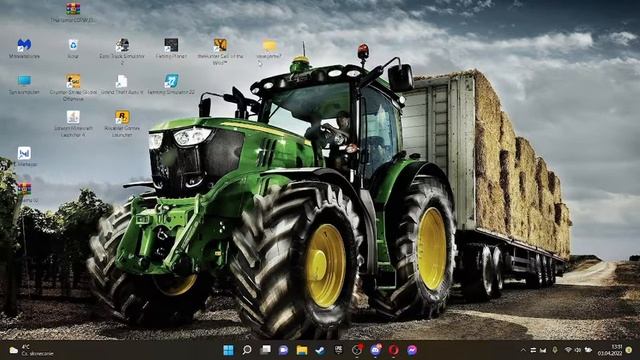Open the round taskbar icon with red badge

(357, 350)
